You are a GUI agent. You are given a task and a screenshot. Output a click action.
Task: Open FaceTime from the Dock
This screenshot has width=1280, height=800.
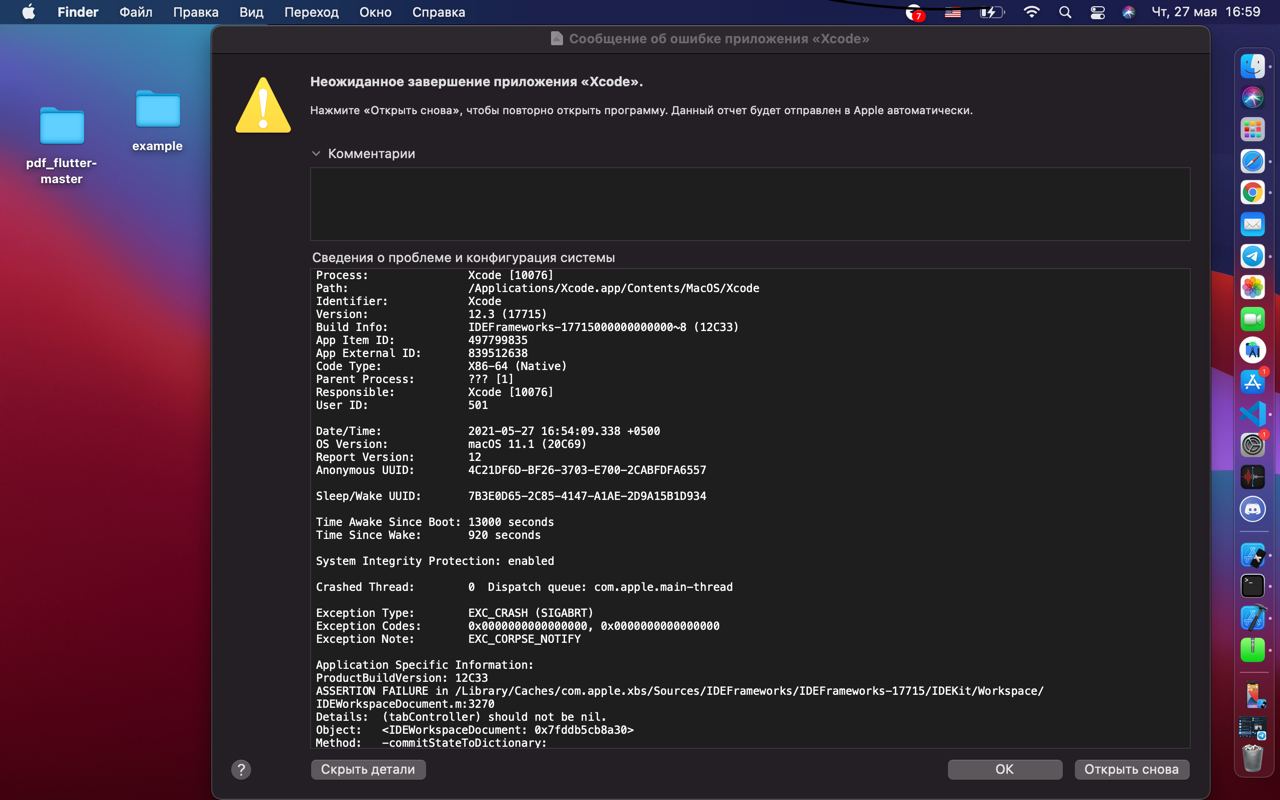[1253, 319]
